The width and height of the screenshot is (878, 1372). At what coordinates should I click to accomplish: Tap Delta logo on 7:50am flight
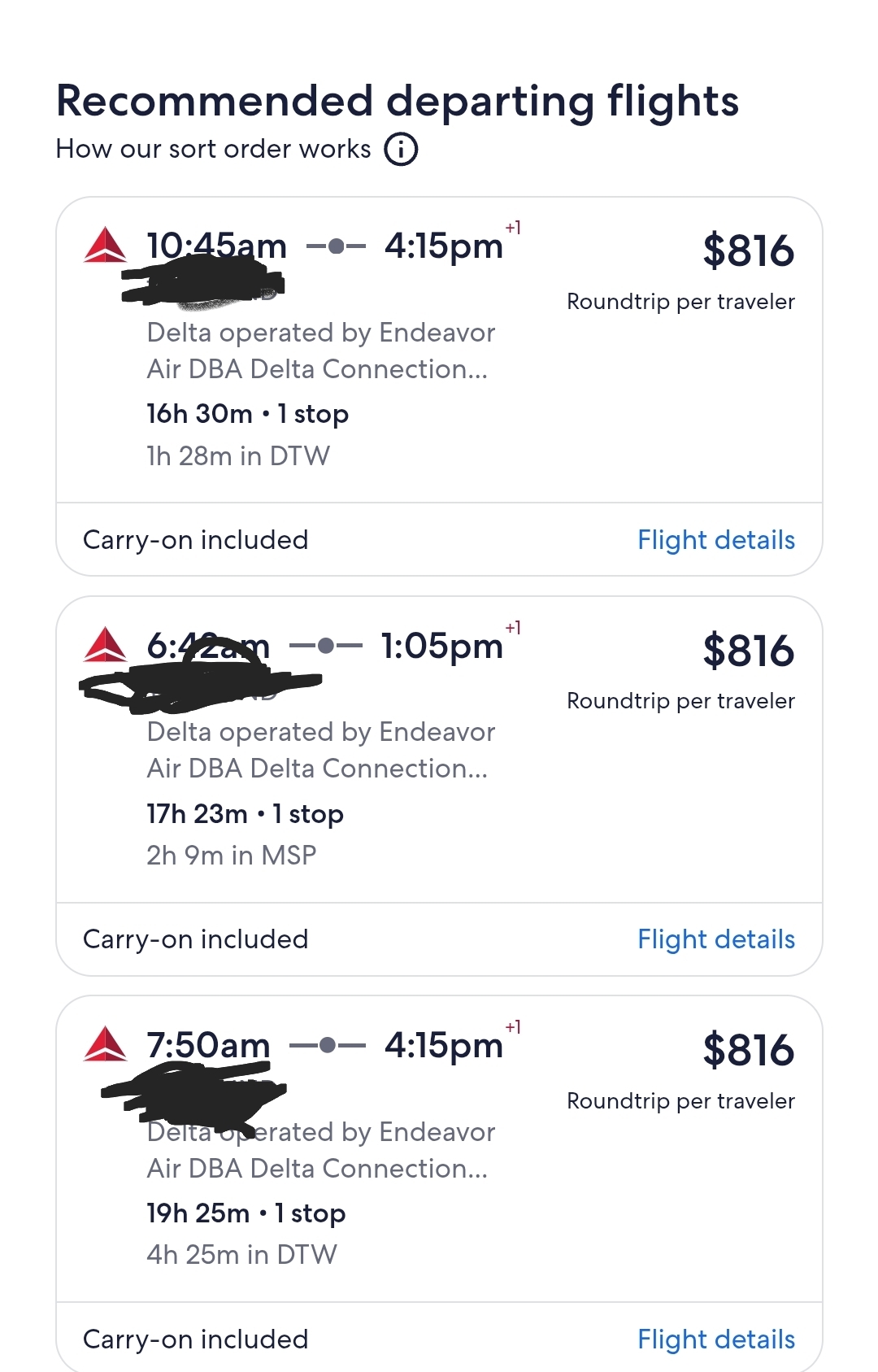(105, 1044)
